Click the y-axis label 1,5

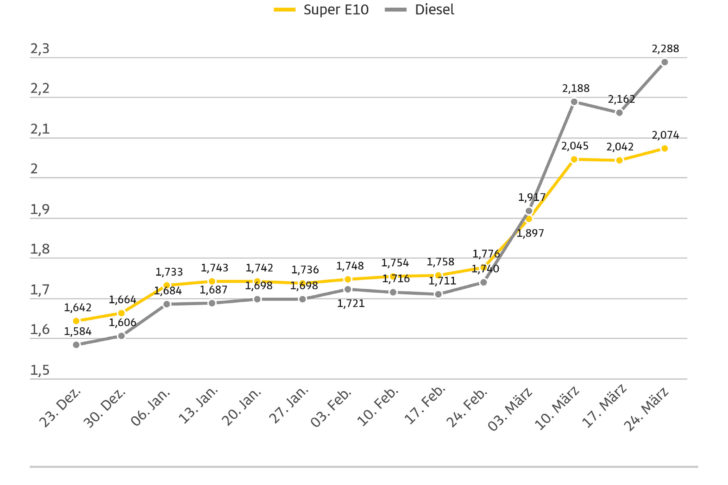click(x=40, y=371)
